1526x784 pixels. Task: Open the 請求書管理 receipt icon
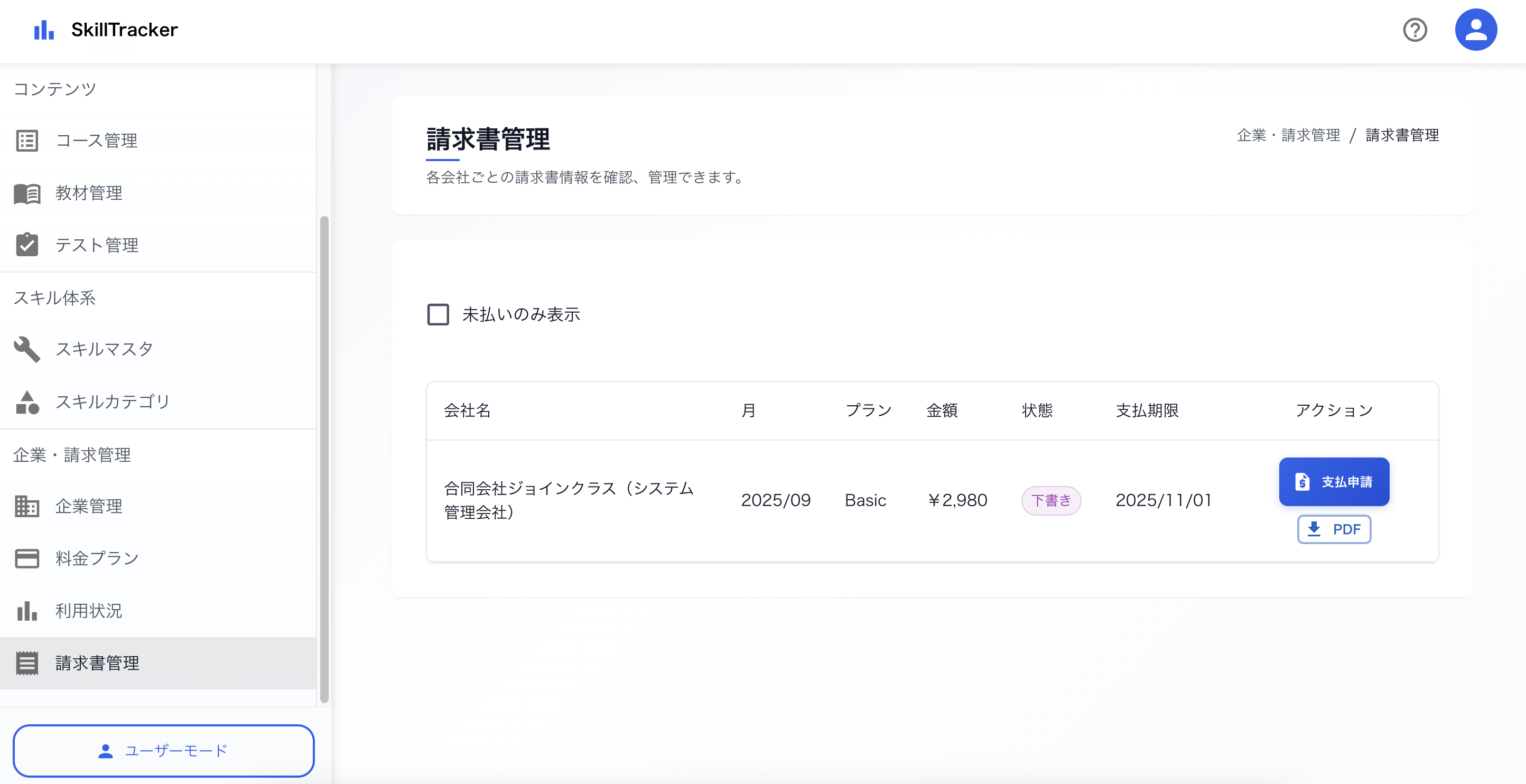tap(26, 663)
